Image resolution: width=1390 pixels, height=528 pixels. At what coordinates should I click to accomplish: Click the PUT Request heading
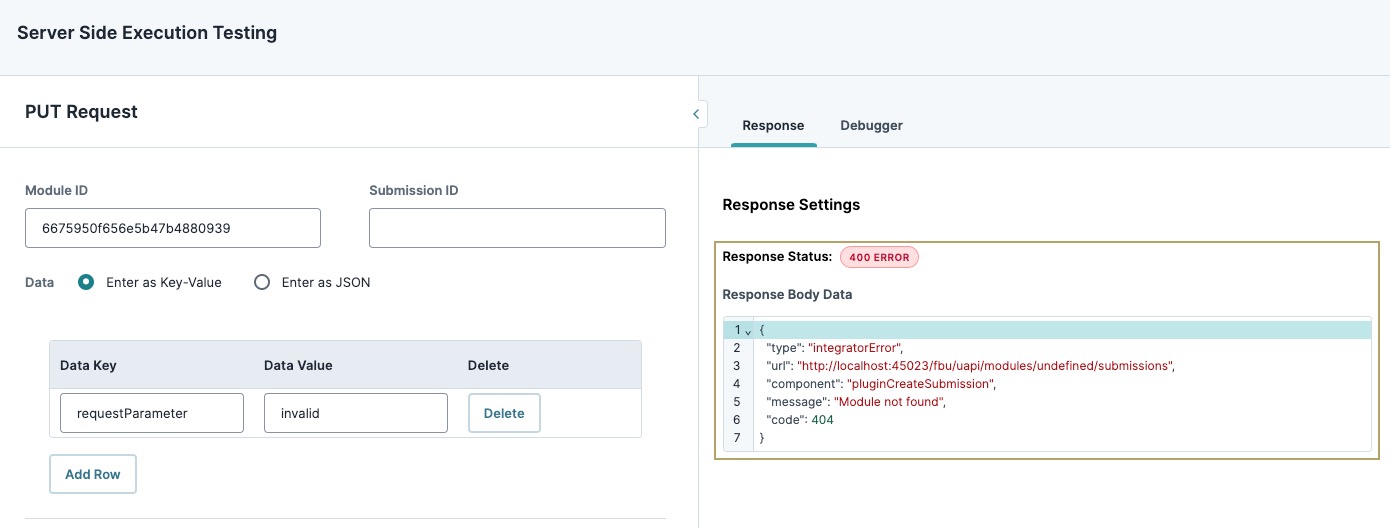coord(81,112)
